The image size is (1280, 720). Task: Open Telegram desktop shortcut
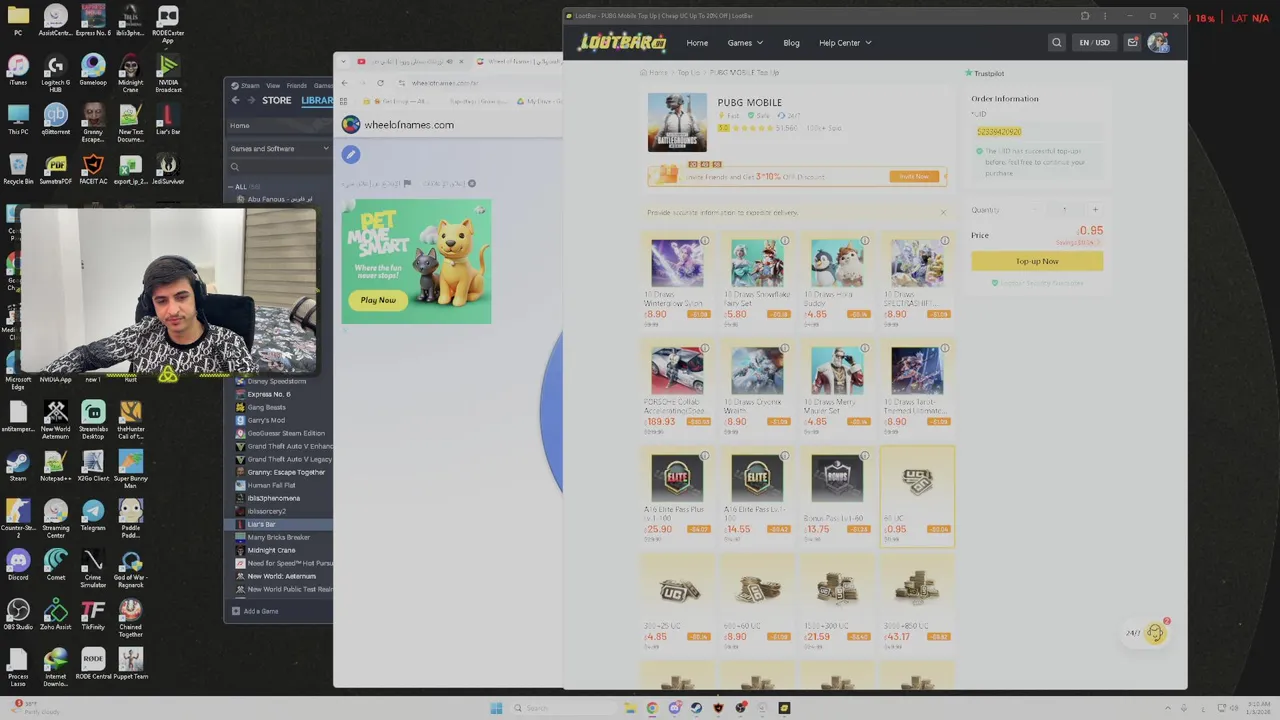click(93, 516)
